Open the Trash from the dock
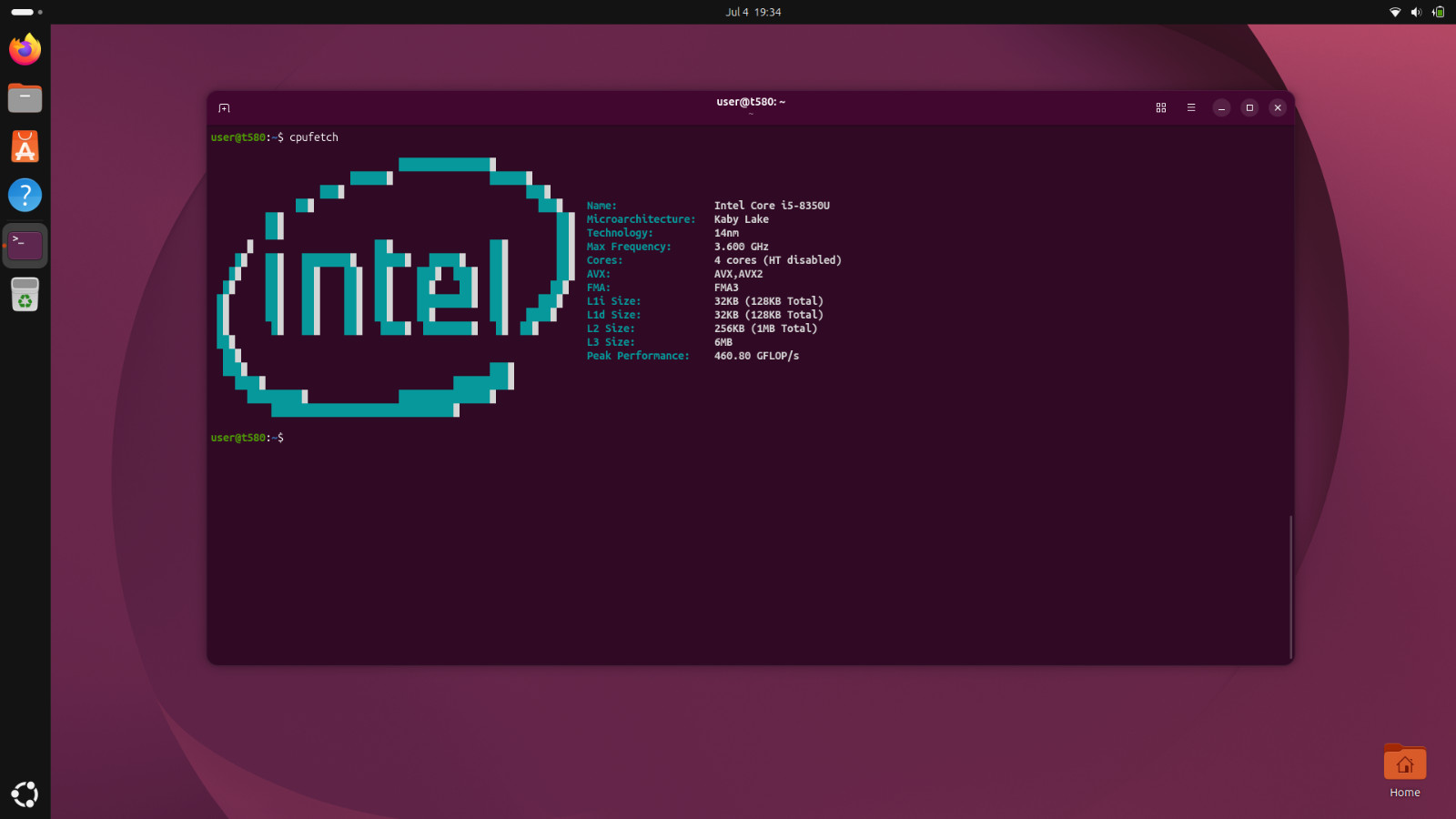Image resolution: width=1456 pixels, height=819 pixels. point(25,294)
